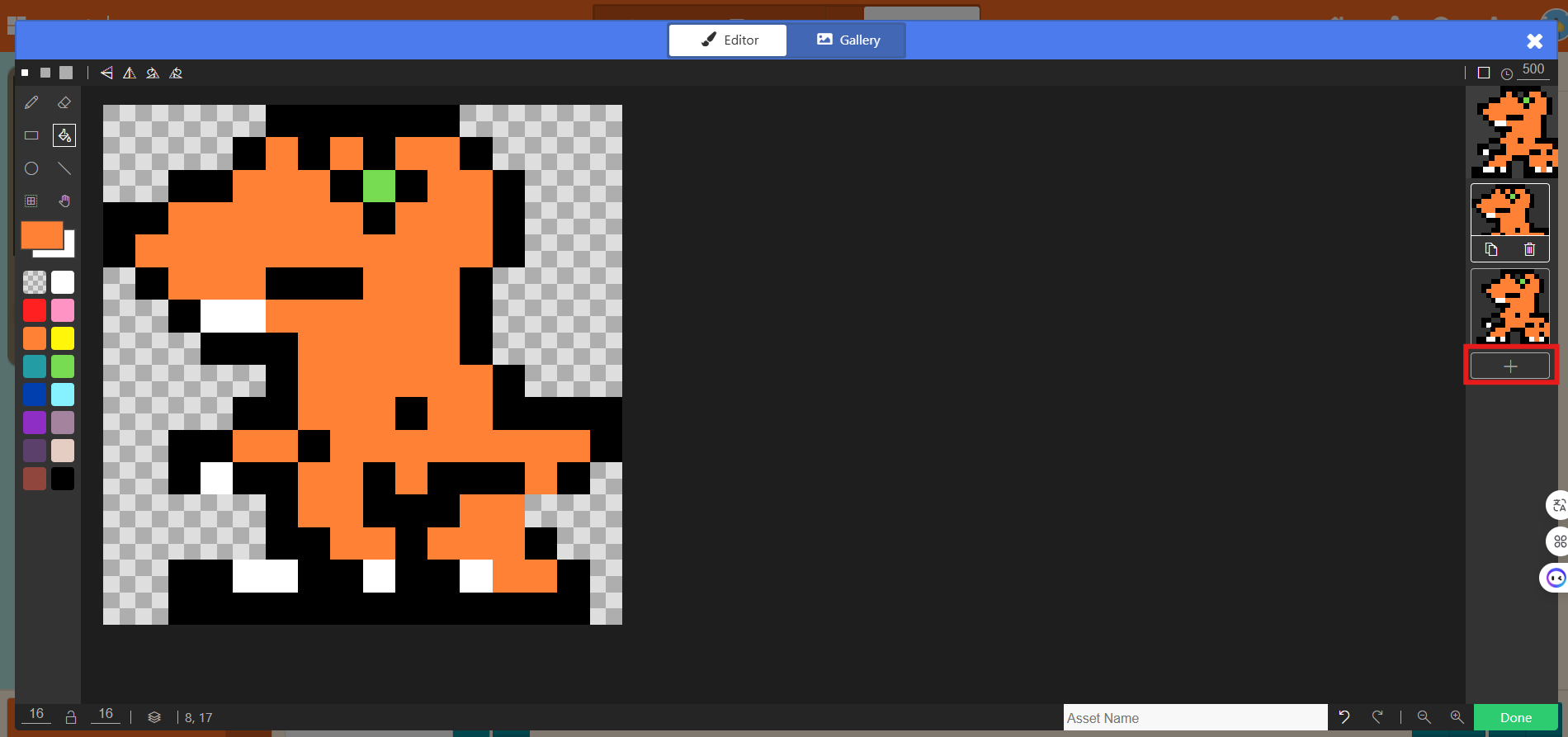
Task: Set the largest brush size
Action: click(x=66, y=73)
